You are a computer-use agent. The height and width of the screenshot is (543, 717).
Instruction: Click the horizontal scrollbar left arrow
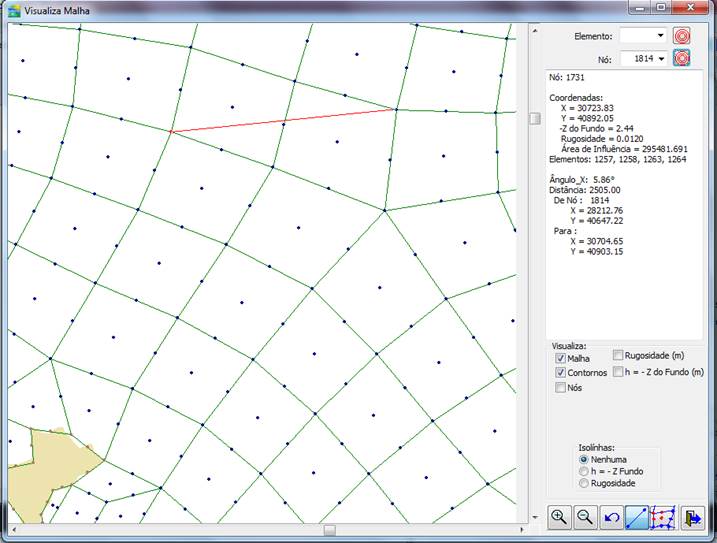pos(14,530)
